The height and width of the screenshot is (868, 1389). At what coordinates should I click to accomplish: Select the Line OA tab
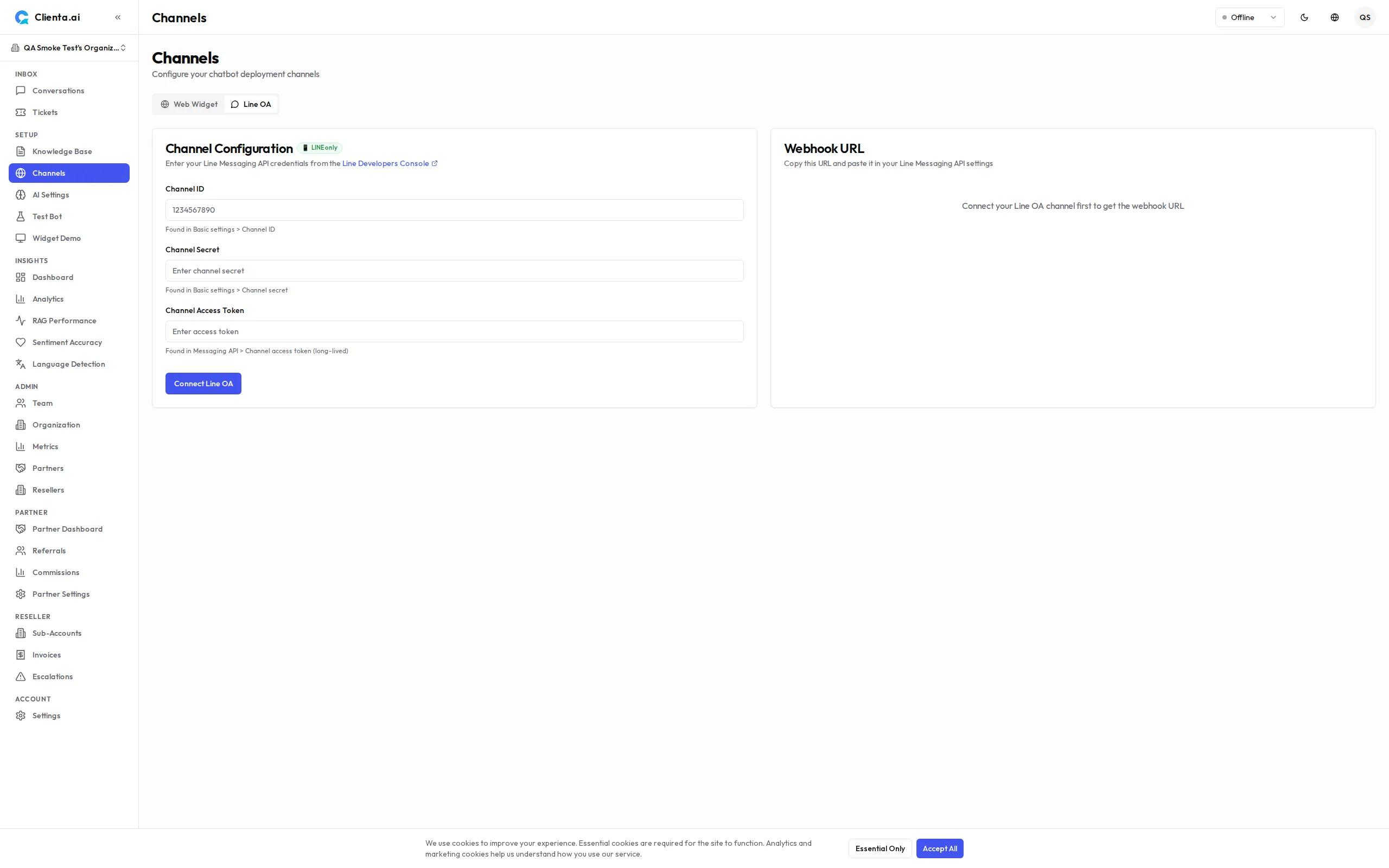(251, 105)
